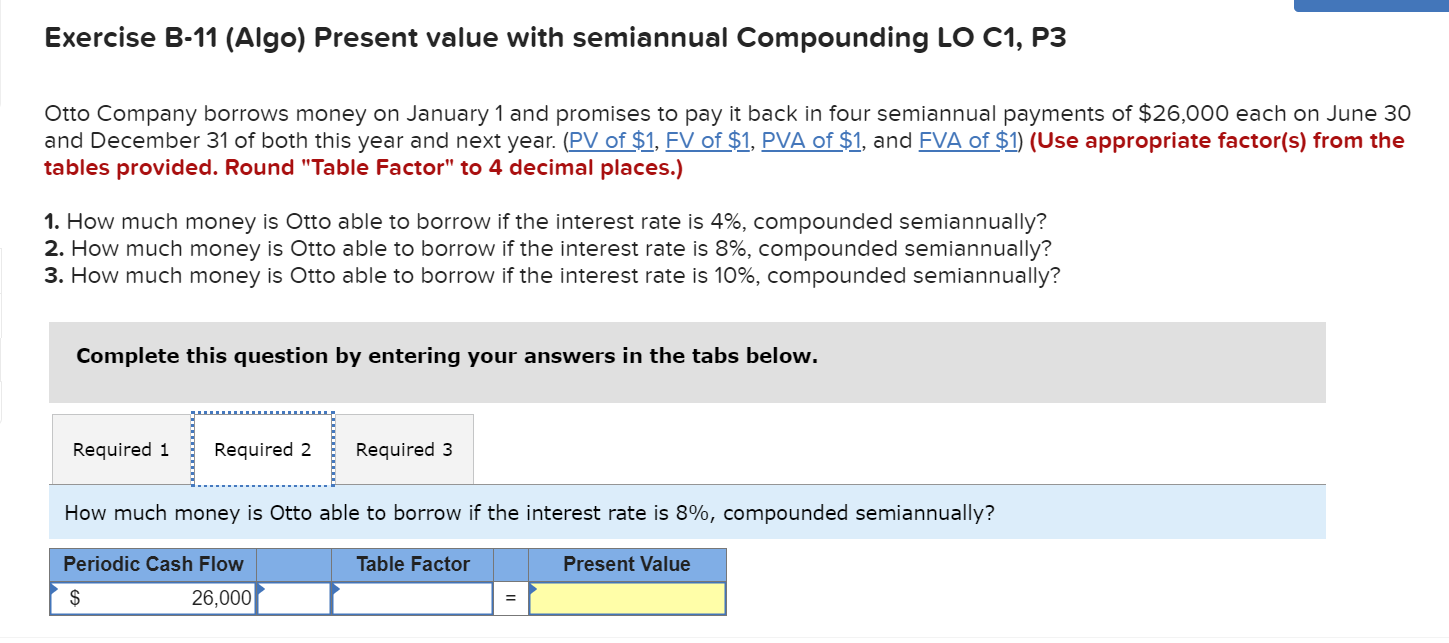
Task: Open the FV of $1 table link
Action: tap(706, 140)
